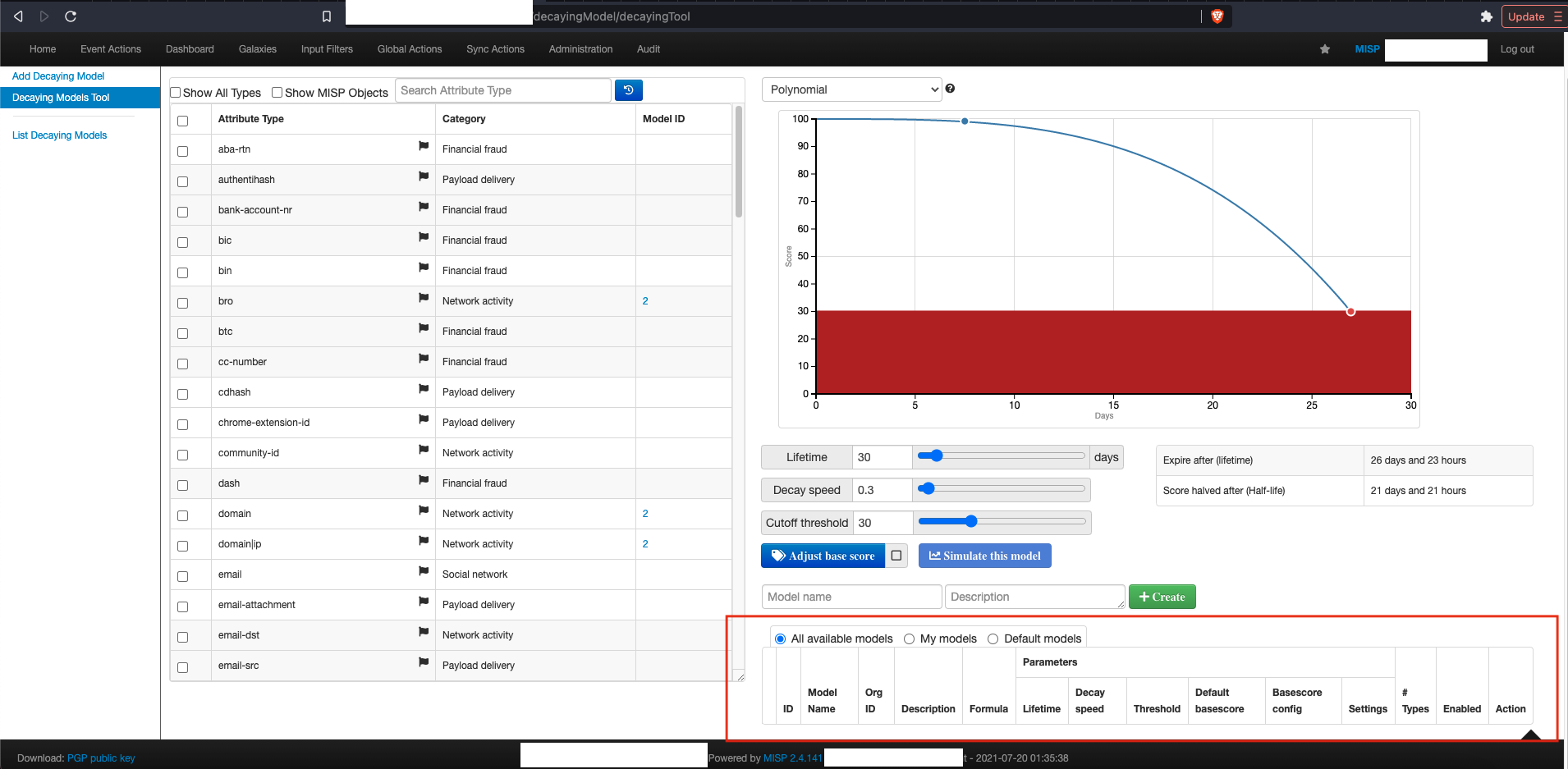The image size is (1568, 769).
Task: Click the Cutoff threshold slider handle
Action: point(971,521)
